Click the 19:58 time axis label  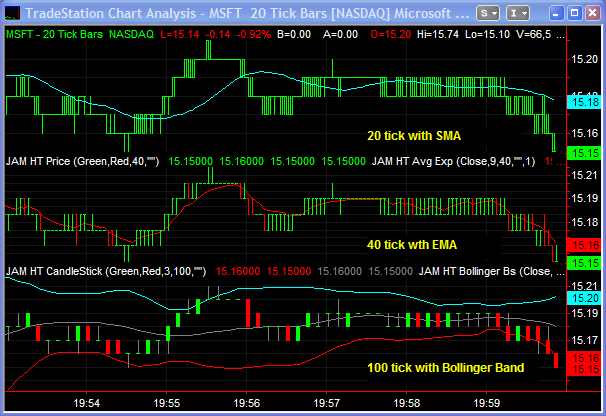(407, 403)
